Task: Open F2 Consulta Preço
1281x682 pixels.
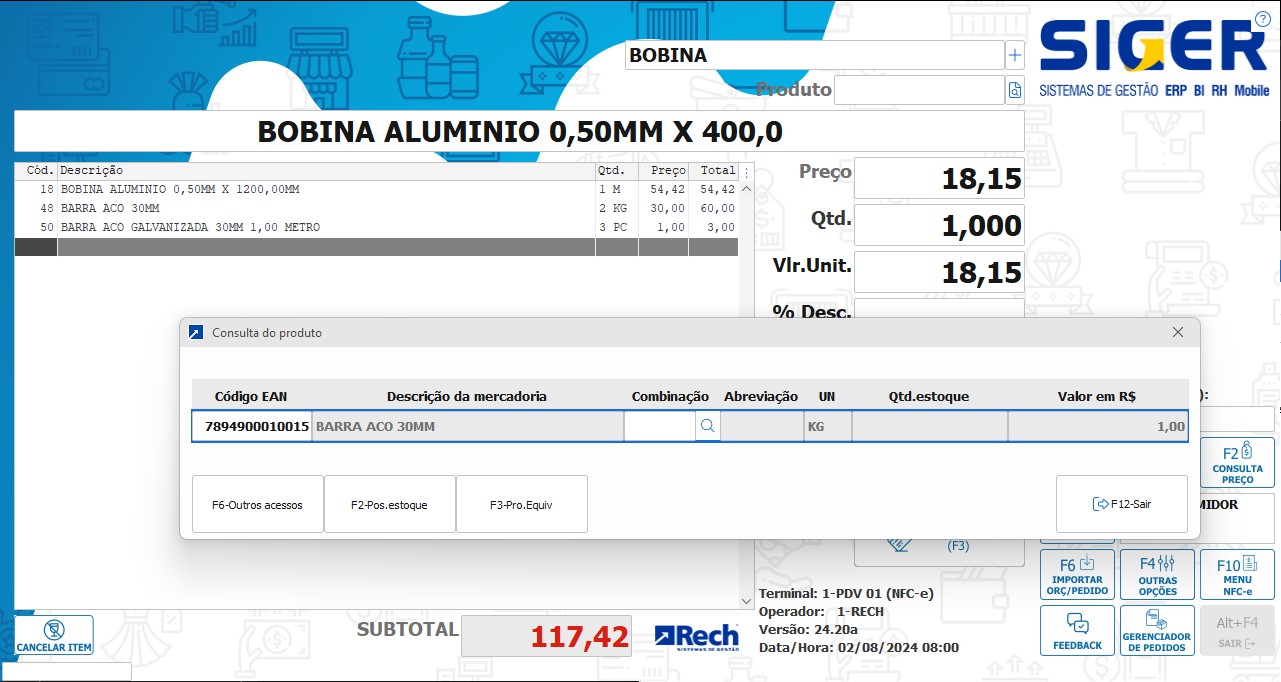Action: pos(1237,463)
